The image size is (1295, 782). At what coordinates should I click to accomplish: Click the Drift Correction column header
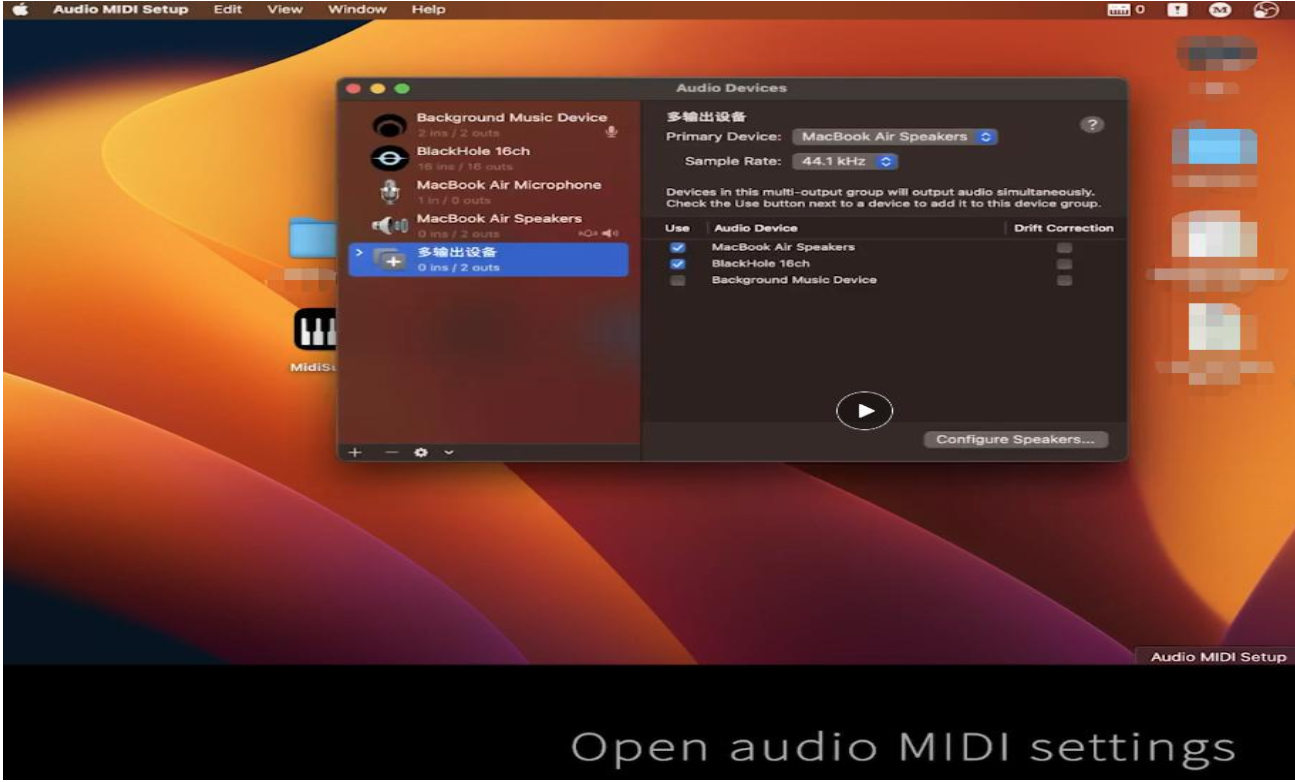1063,228
